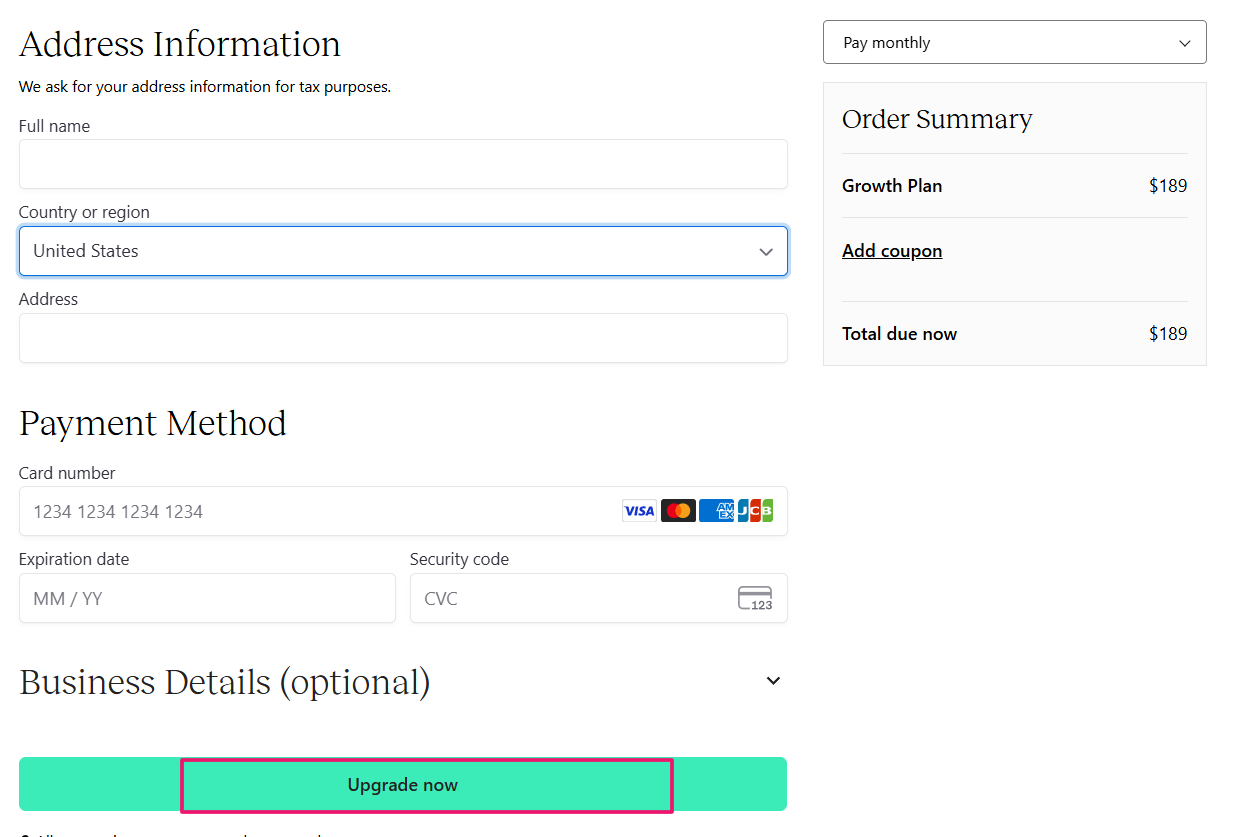This screenshot has width=1235, height=837.
Task: Click the Full name field label
Action: tap(54, 126)
